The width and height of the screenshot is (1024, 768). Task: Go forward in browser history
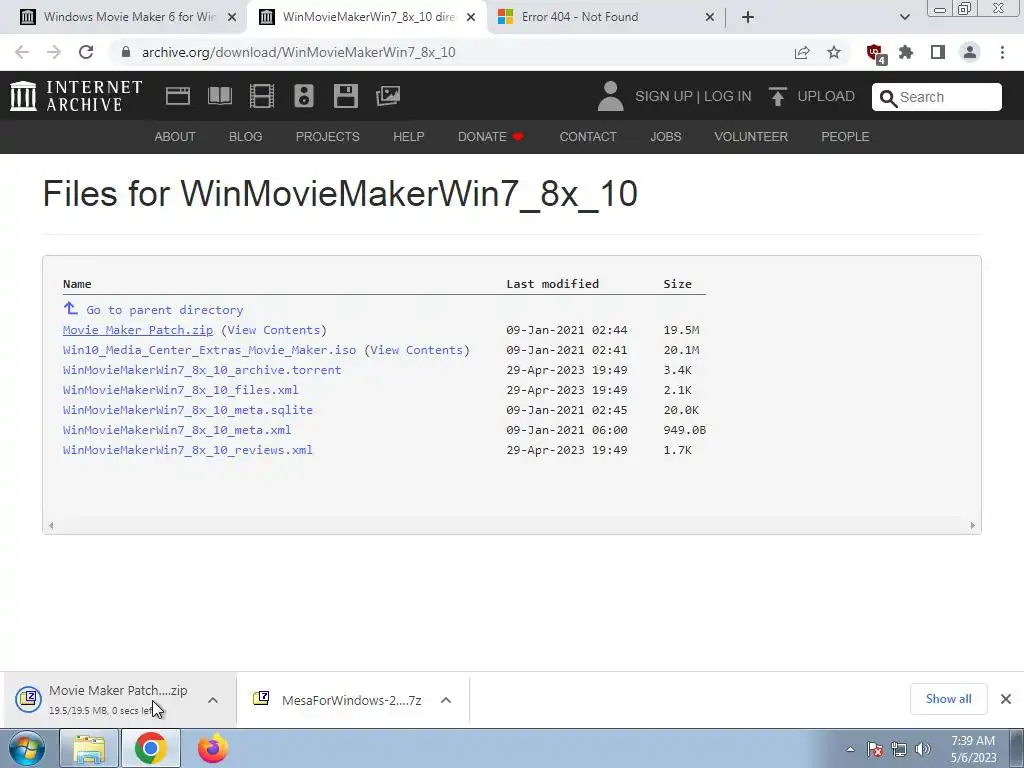[x=54, y=52]
